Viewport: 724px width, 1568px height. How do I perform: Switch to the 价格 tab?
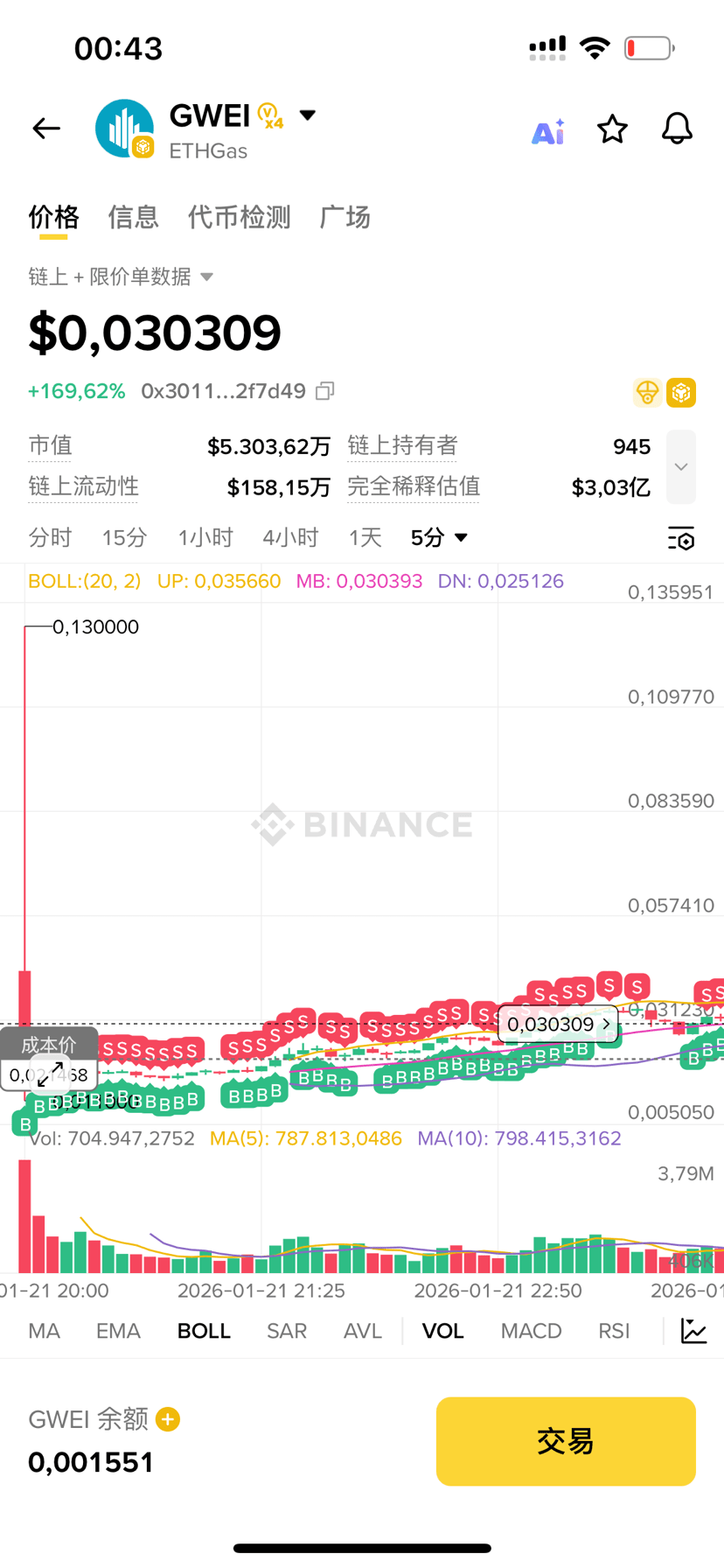[53, 217]
